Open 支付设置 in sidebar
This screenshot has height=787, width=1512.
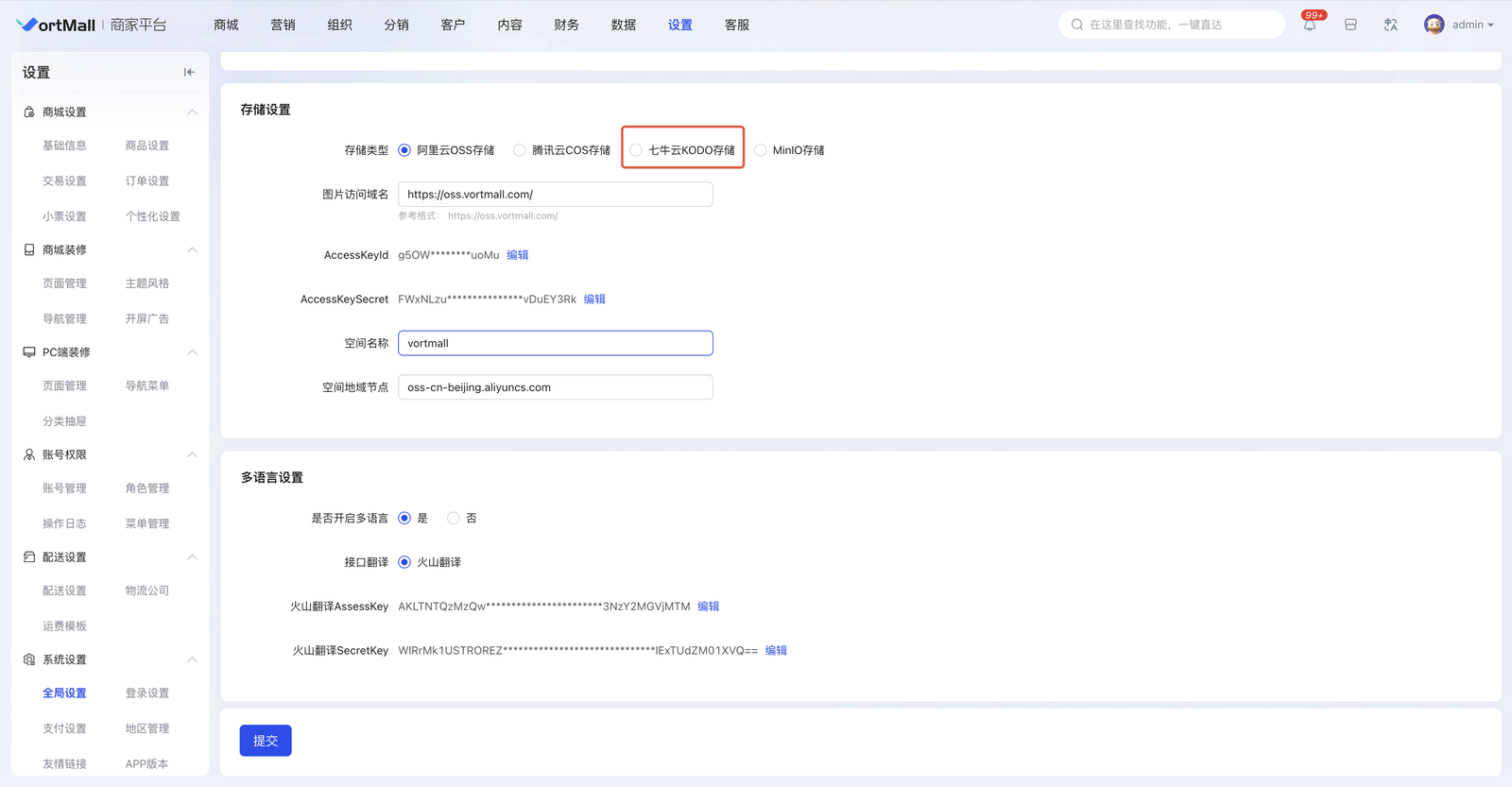(64, 728)
